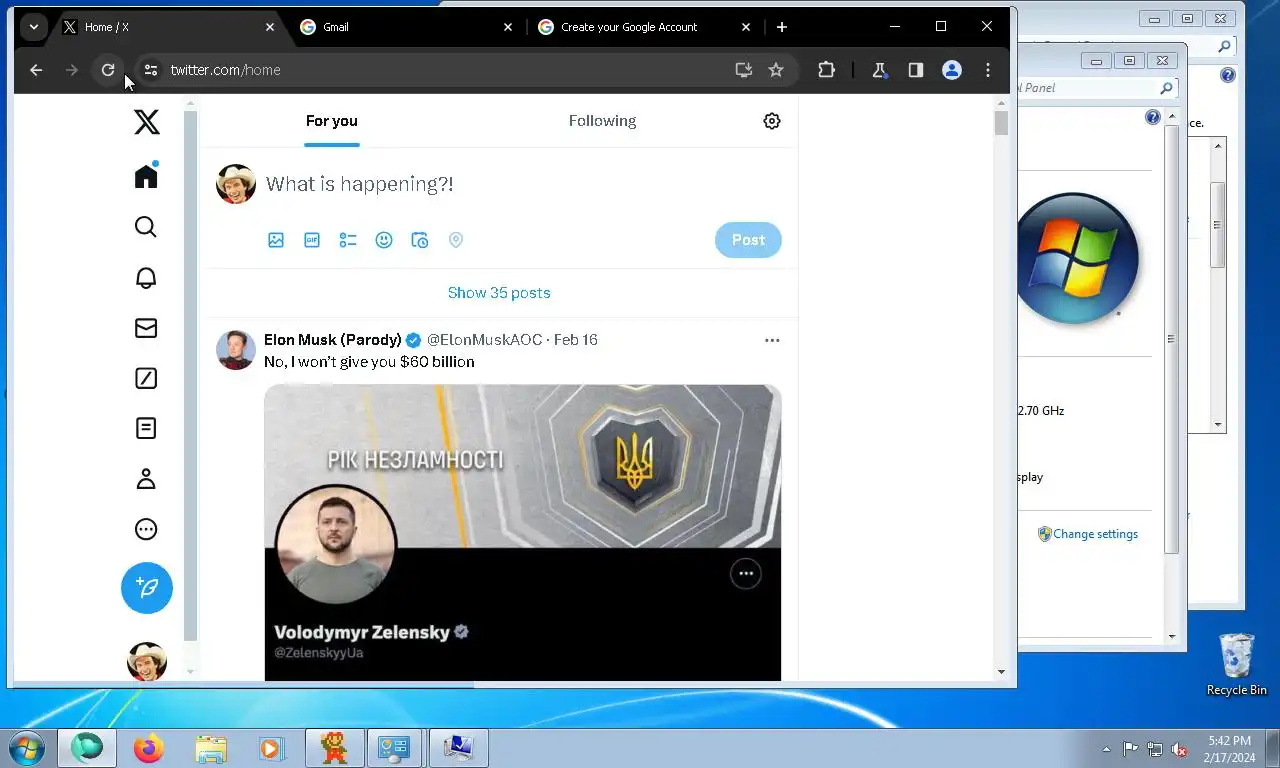
Task: Open Grok slash icon in sidebar
Action: click(146, 378)
